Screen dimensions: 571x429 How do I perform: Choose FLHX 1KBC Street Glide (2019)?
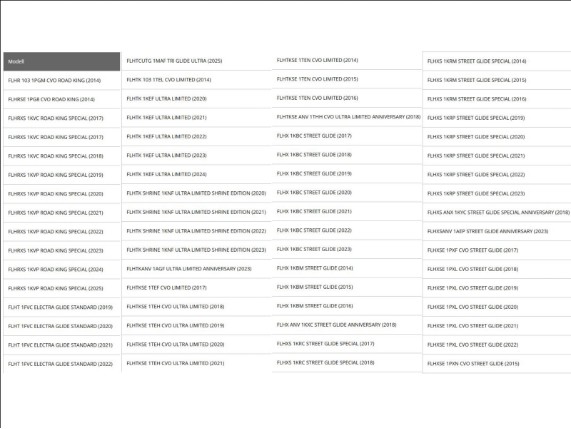pos(314,174)
